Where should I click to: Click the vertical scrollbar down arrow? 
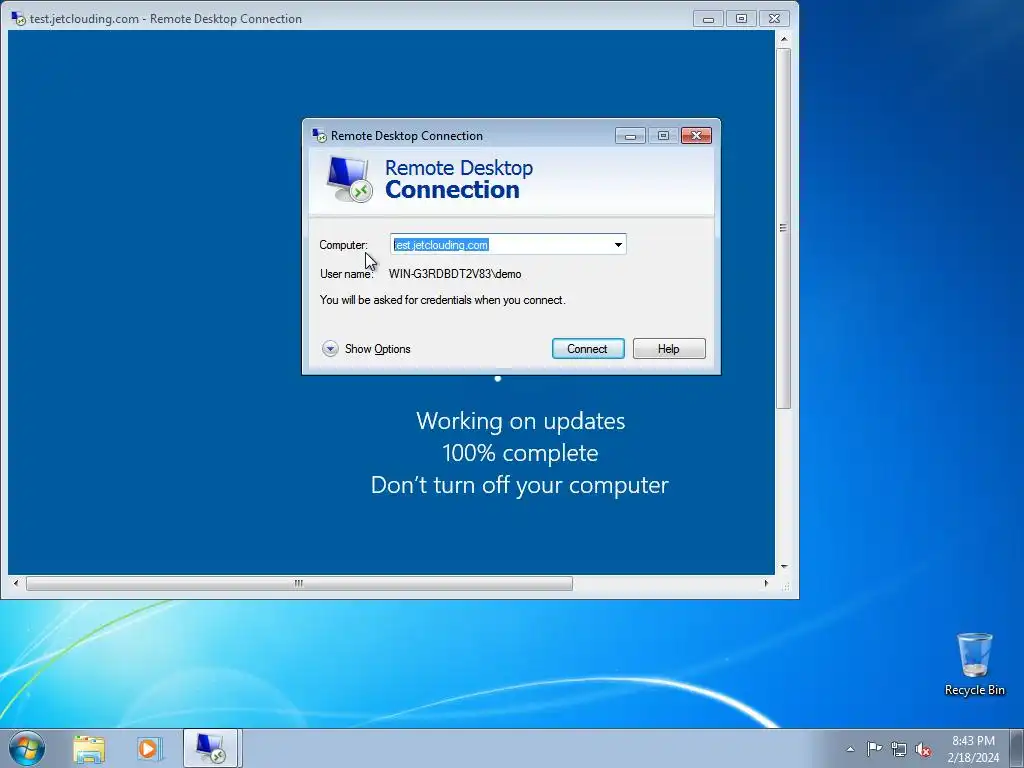coord(784,567)
